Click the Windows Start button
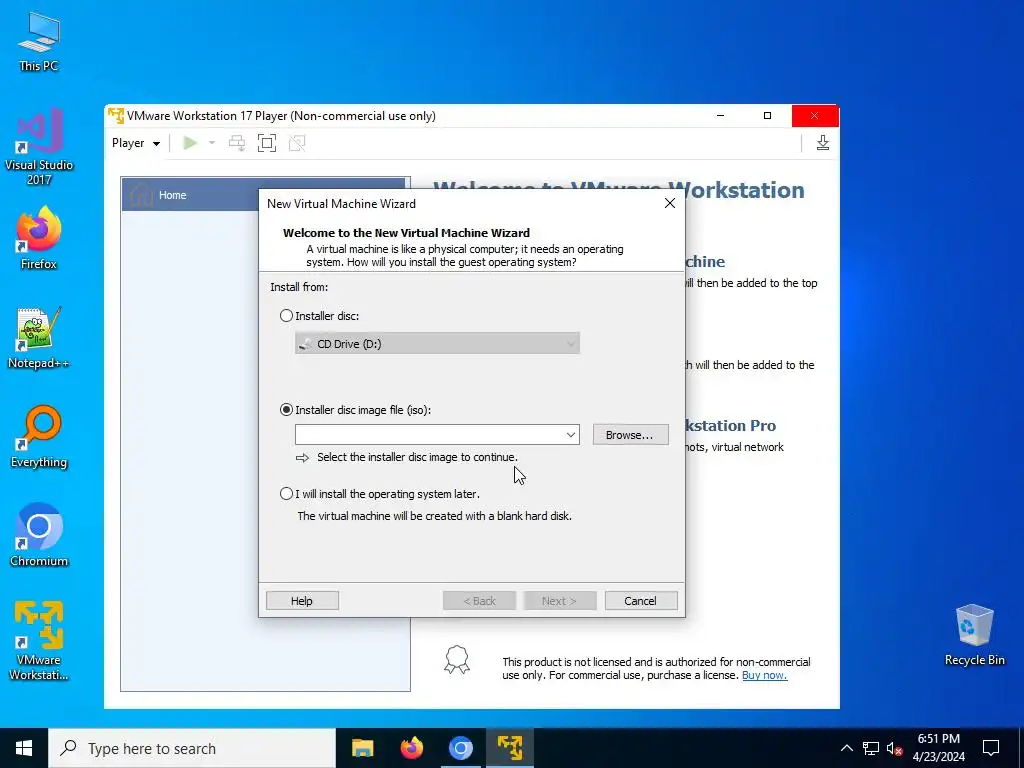Image resolution: width=1024 pixels, height=768 pixels. click(24, 748)
